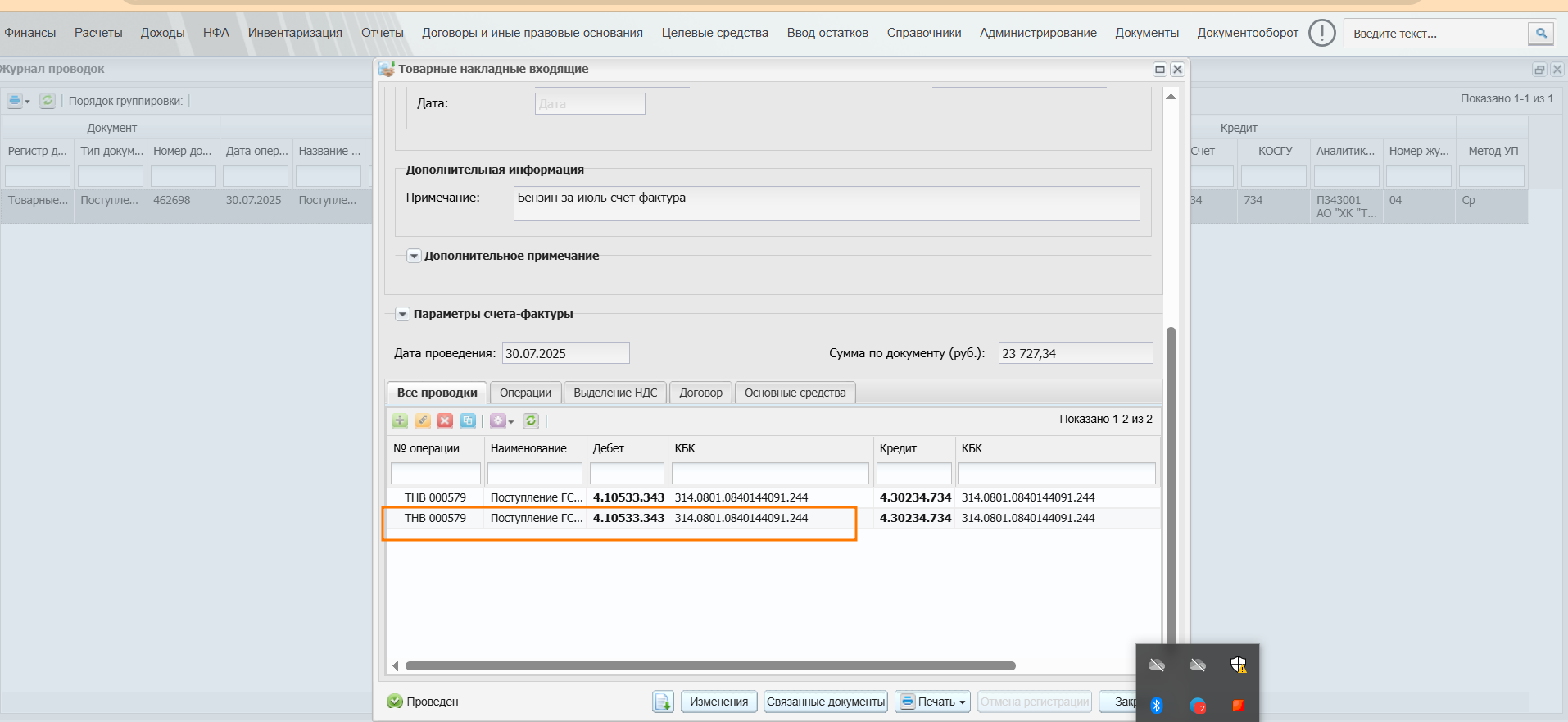
Task: Click the printer icon in Журнал проводок toolbar
Action: coord(15,101)
